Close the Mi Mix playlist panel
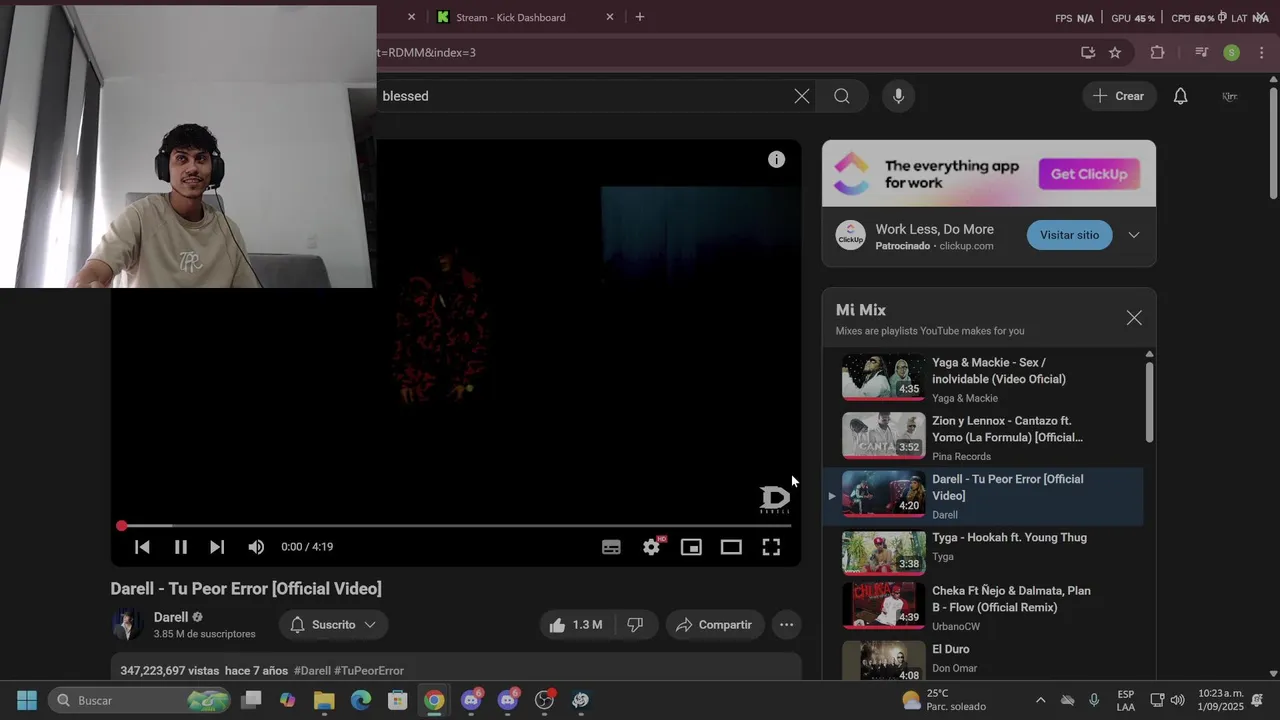The image size is (1280, 720). 1134,317
